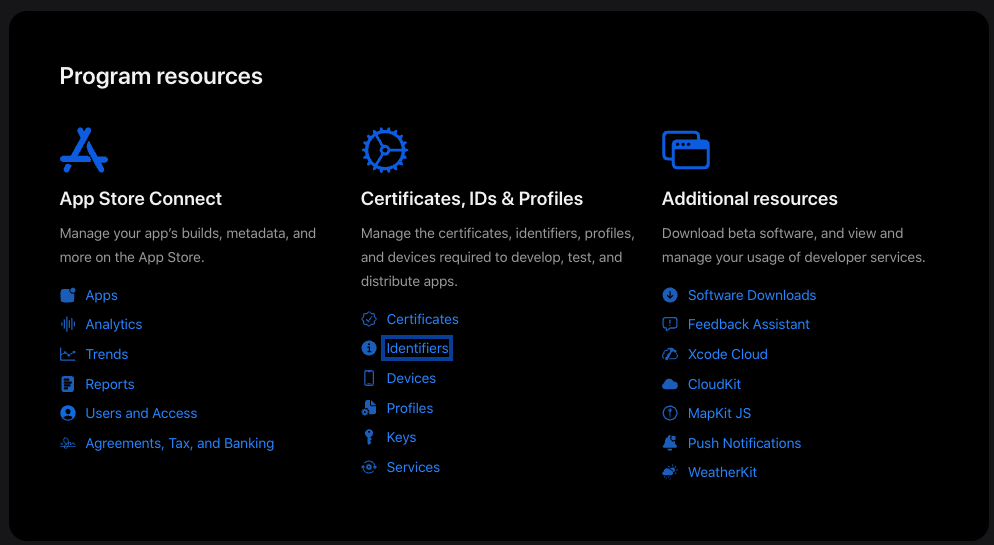Click the text "Download beta software, and view and"
This screenshot has width=994, height=545.
tap(782, 233)
